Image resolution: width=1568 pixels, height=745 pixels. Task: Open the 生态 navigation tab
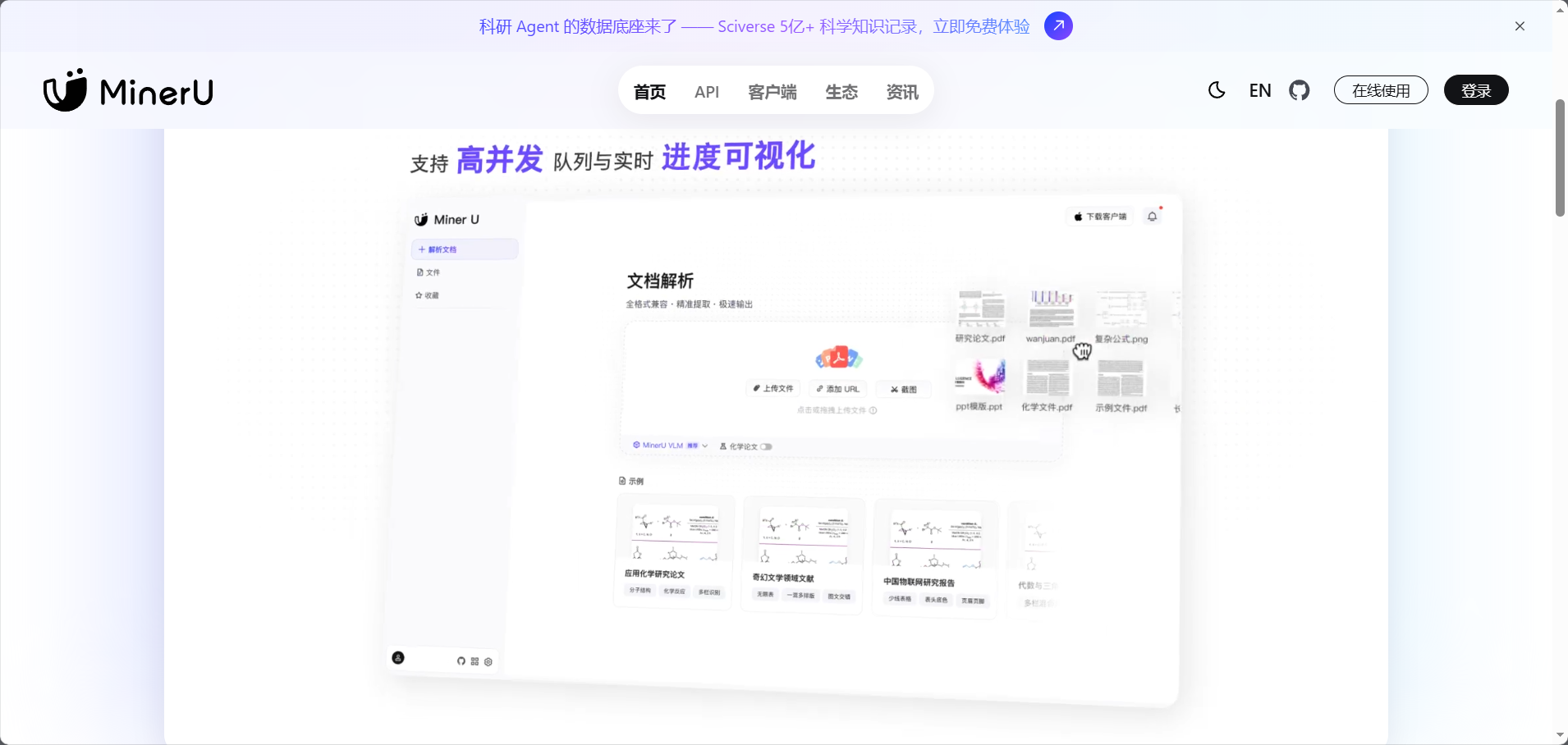841,92
